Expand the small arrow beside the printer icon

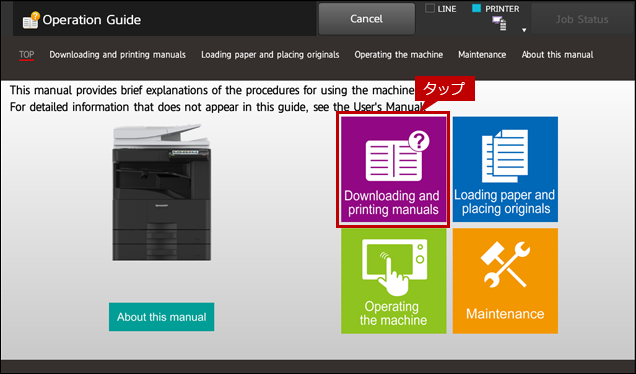pyautogui.click(x=524, y=30)
